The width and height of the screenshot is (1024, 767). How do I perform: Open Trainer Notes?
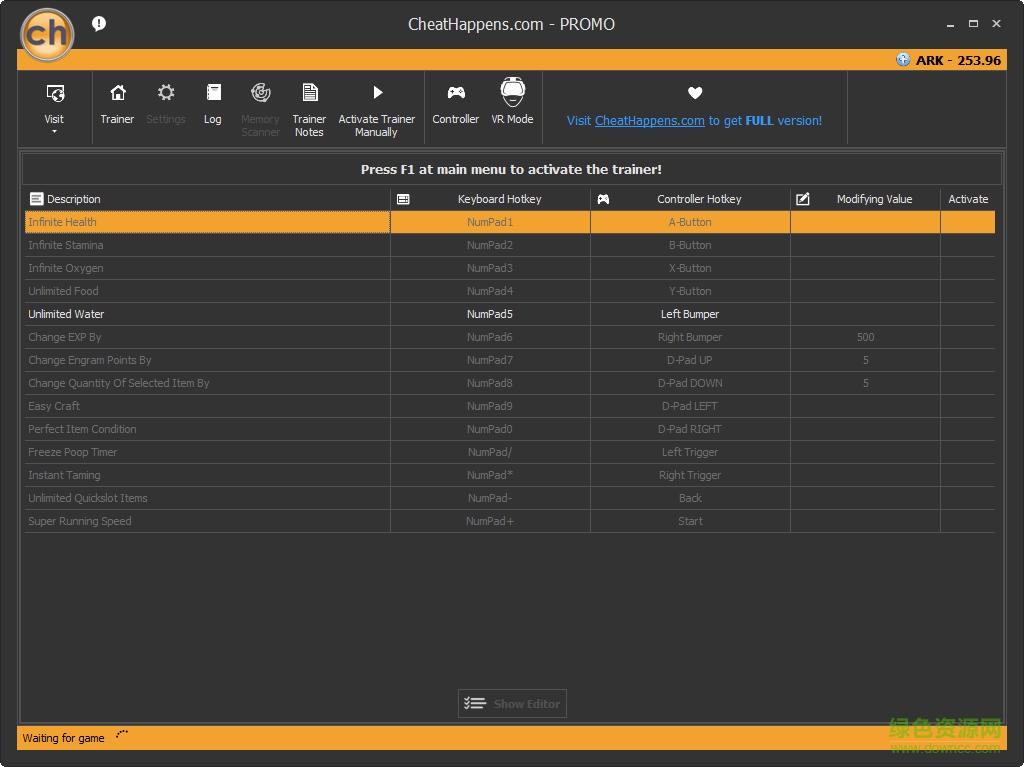click(309, 94)
